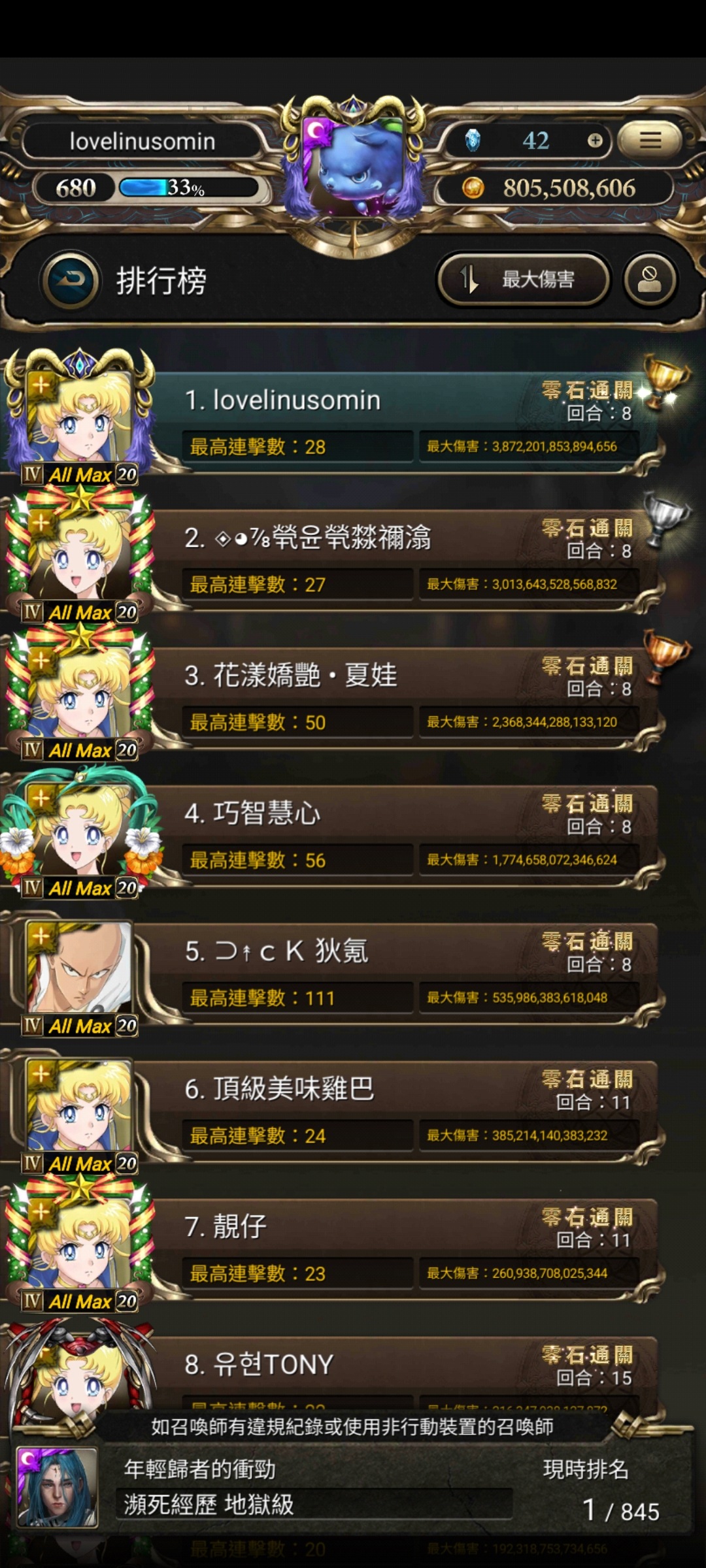This screenshot has height=1568, width=706.
Task: Tap the level 680 experience progress bar
Action: 188,188
